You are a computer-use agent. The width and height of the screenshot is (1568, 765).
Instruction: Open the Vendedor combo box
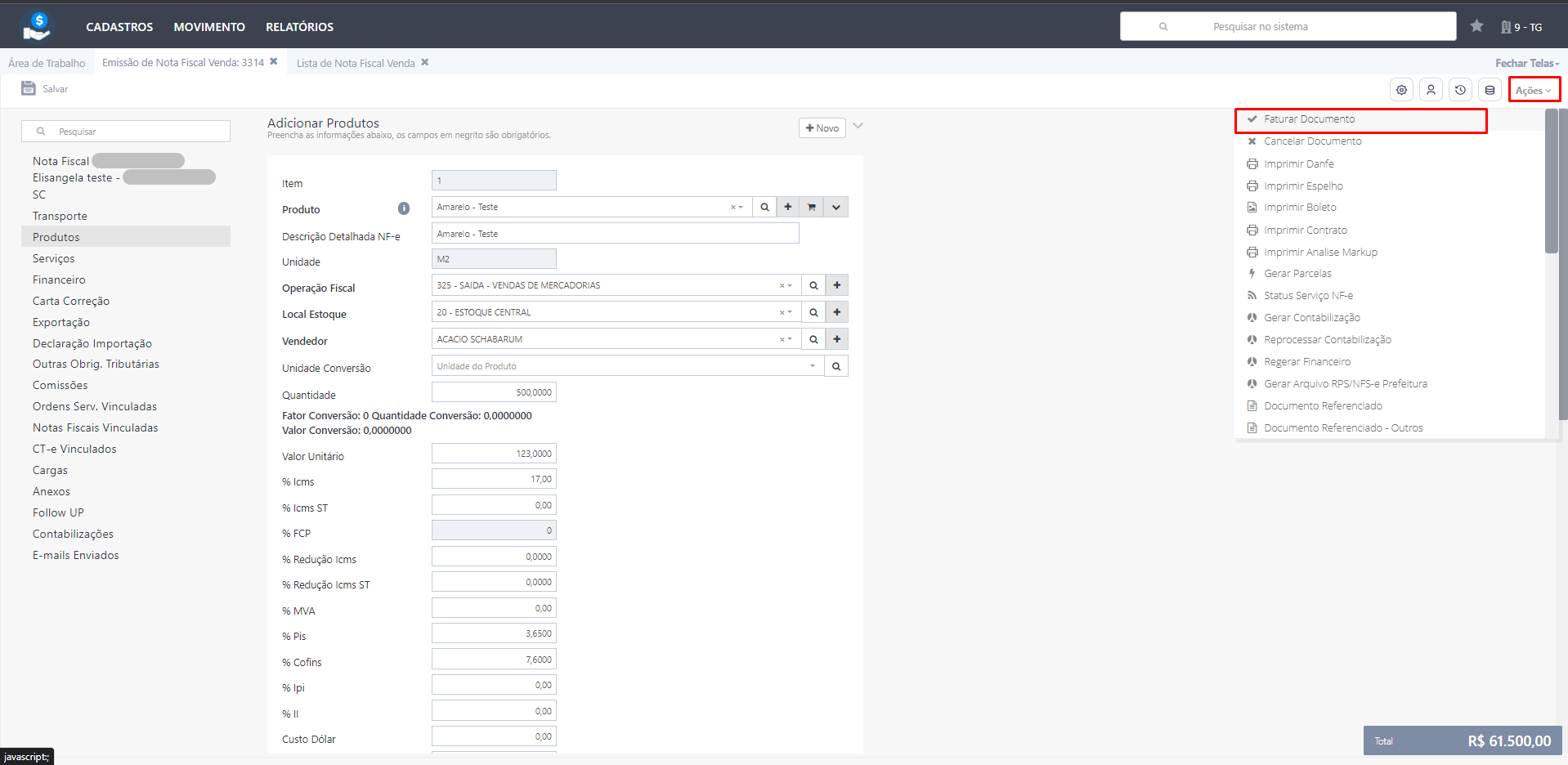point(616,339)
